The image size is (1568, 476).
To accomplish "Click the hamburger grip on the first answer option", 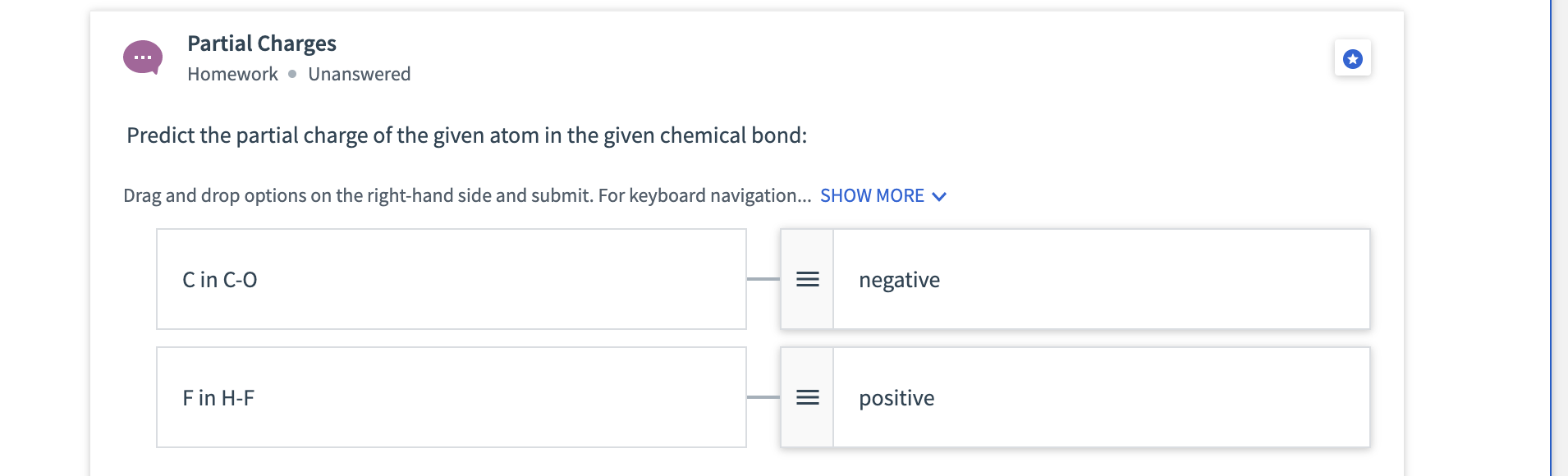I will [x=808, y=279].
